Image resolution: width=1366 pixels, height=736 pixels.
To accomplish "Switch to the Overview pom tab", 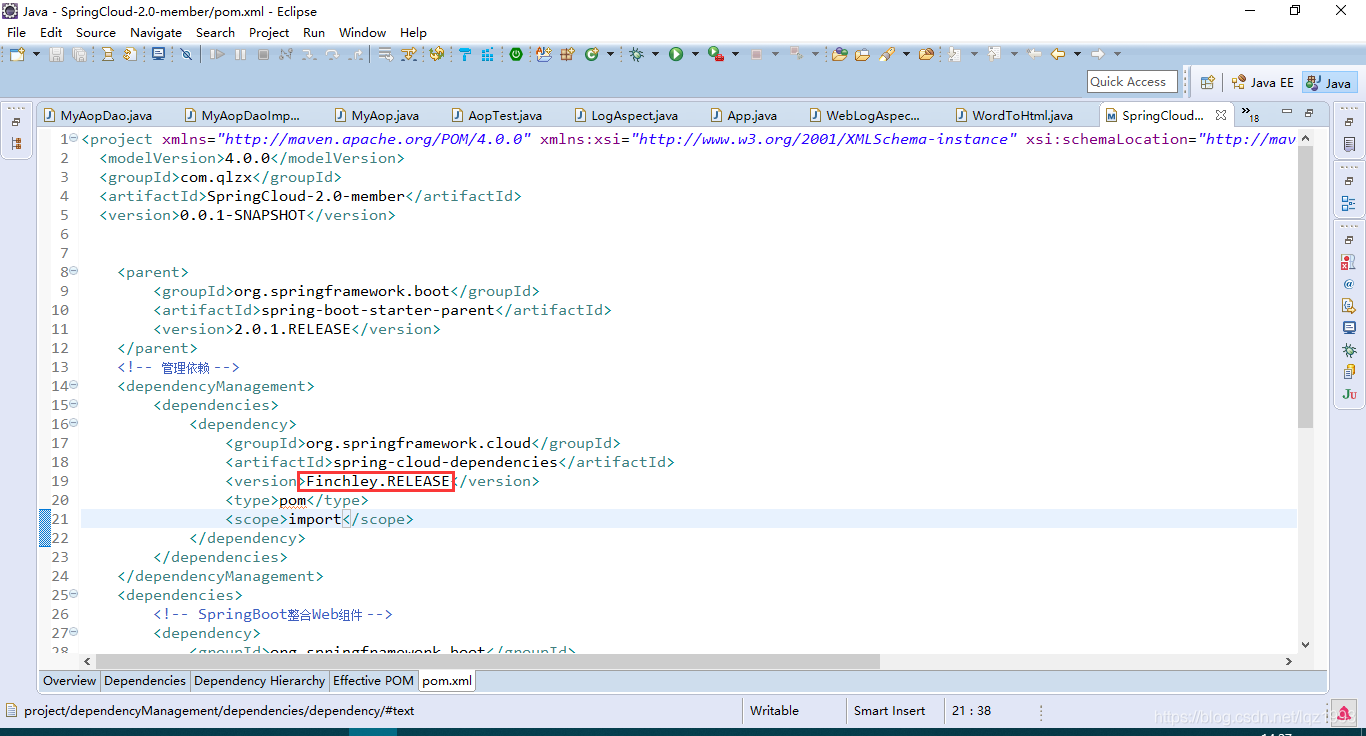I will [69, 681].
